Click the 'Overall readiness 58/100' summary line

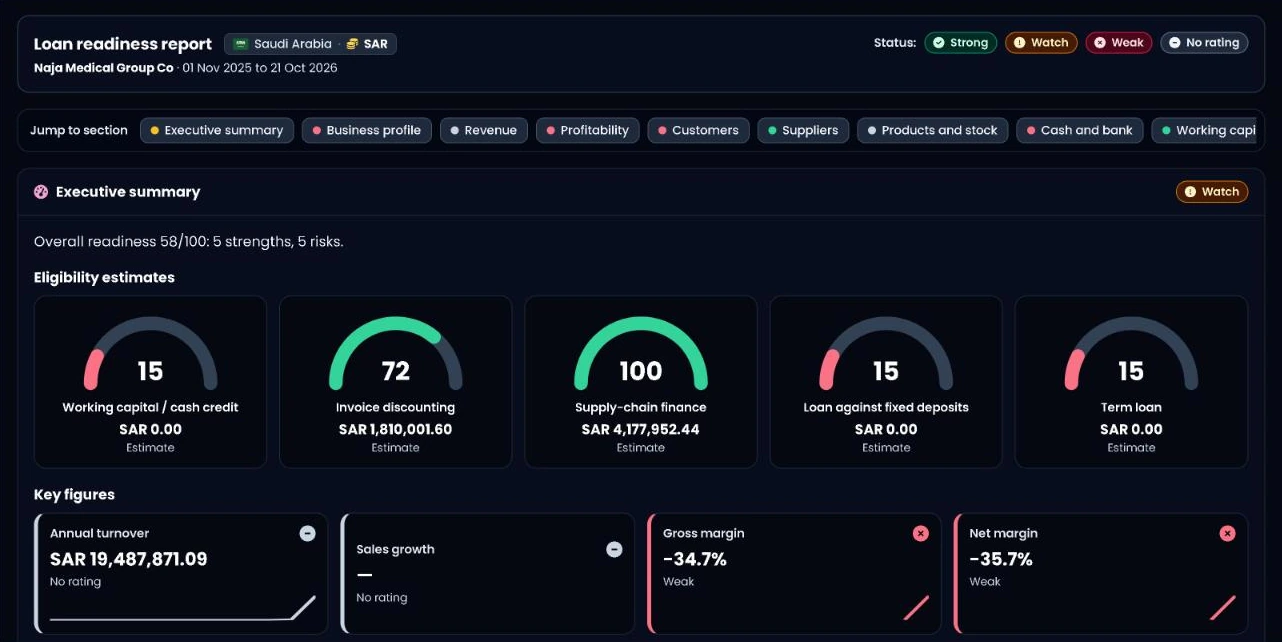coord(189,242)
